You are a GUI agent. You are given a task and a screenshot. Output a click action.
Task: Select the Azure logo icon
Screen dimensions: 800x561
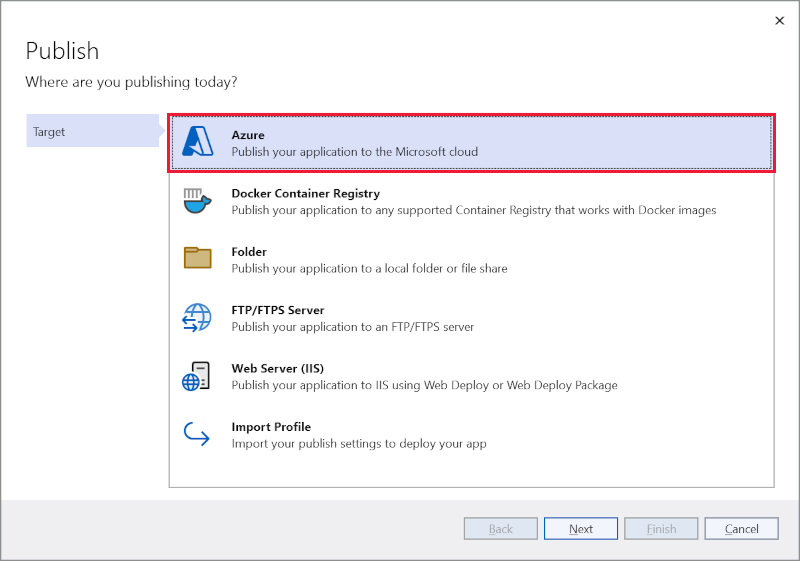point(197,141)
